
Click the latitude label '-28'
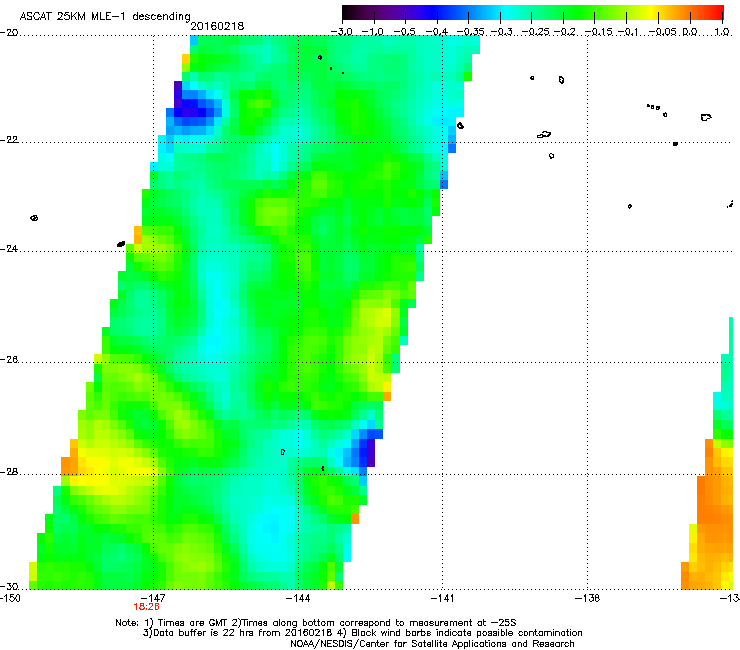[x=9, y=472]
